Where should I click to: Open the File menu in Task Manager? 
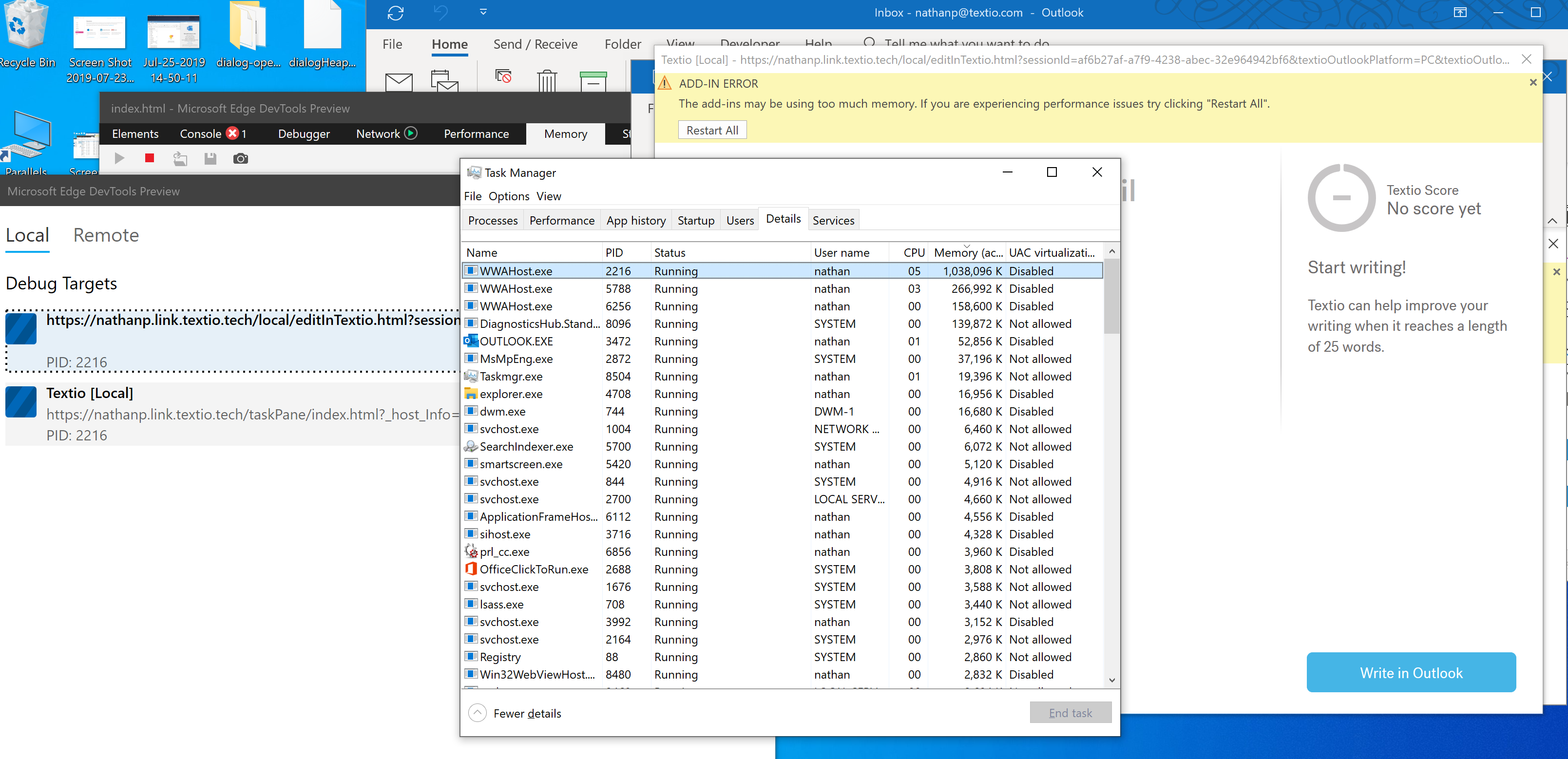click(473, 196)
